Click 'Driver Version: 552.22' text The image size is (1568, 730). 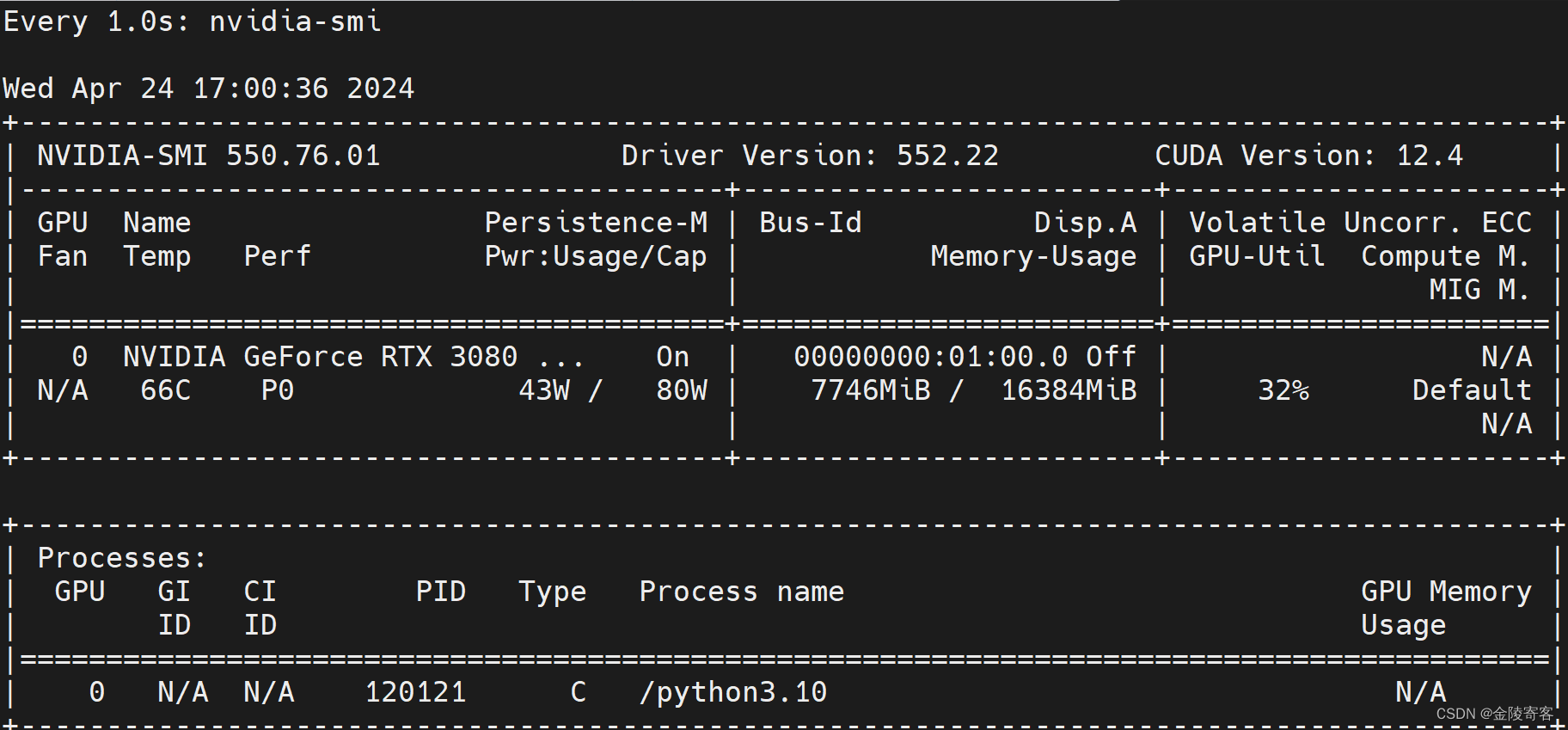point(811,155)
